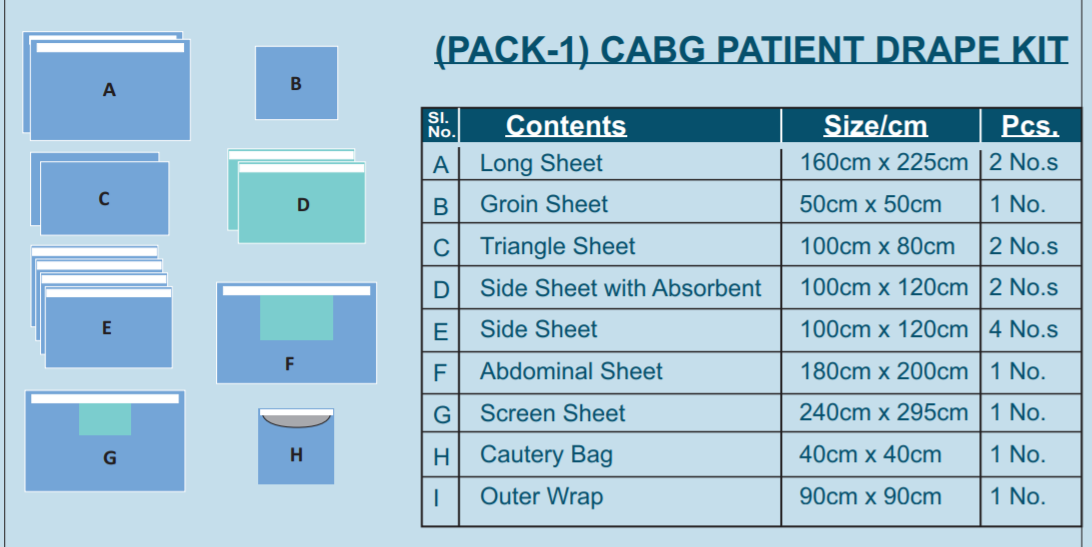Select the Outer Wrap row text

pyautogui.click(x=541, y=497)
